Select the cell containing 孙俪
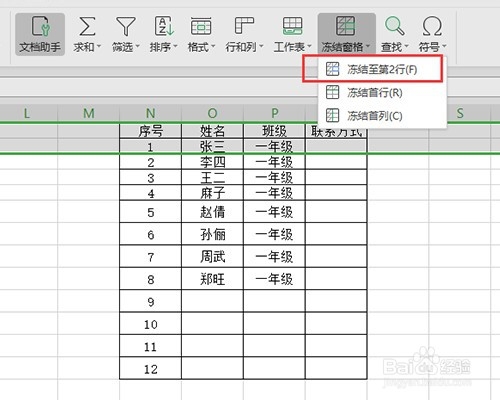Viewport: 500px width, 400px height. (x=213, y=234)
